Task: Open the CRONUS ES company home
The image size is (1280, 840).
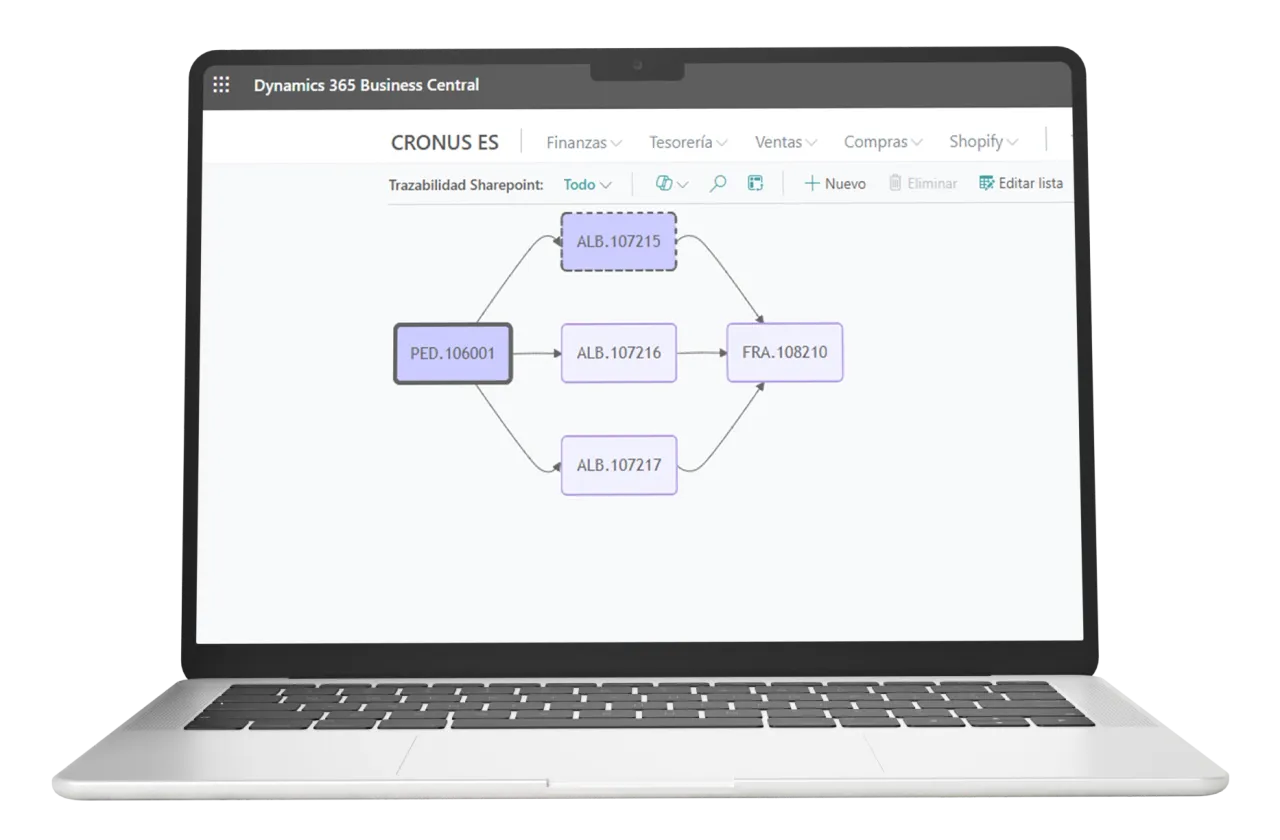Action: tap(445, 142)
